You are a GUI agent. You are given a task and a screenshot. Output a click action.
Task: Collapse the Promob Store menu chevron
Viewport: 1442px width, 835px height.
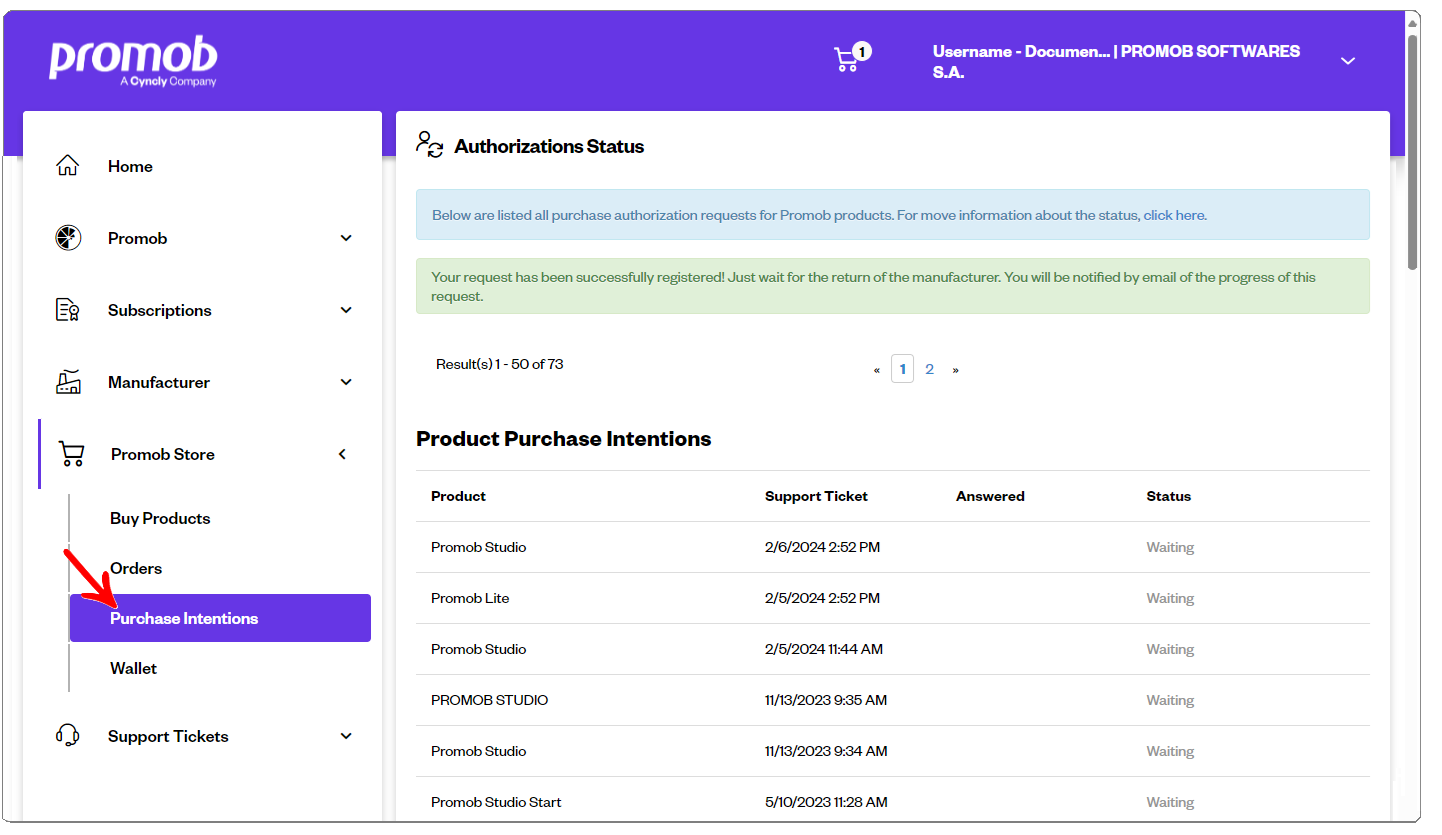[x=342, y=454]
